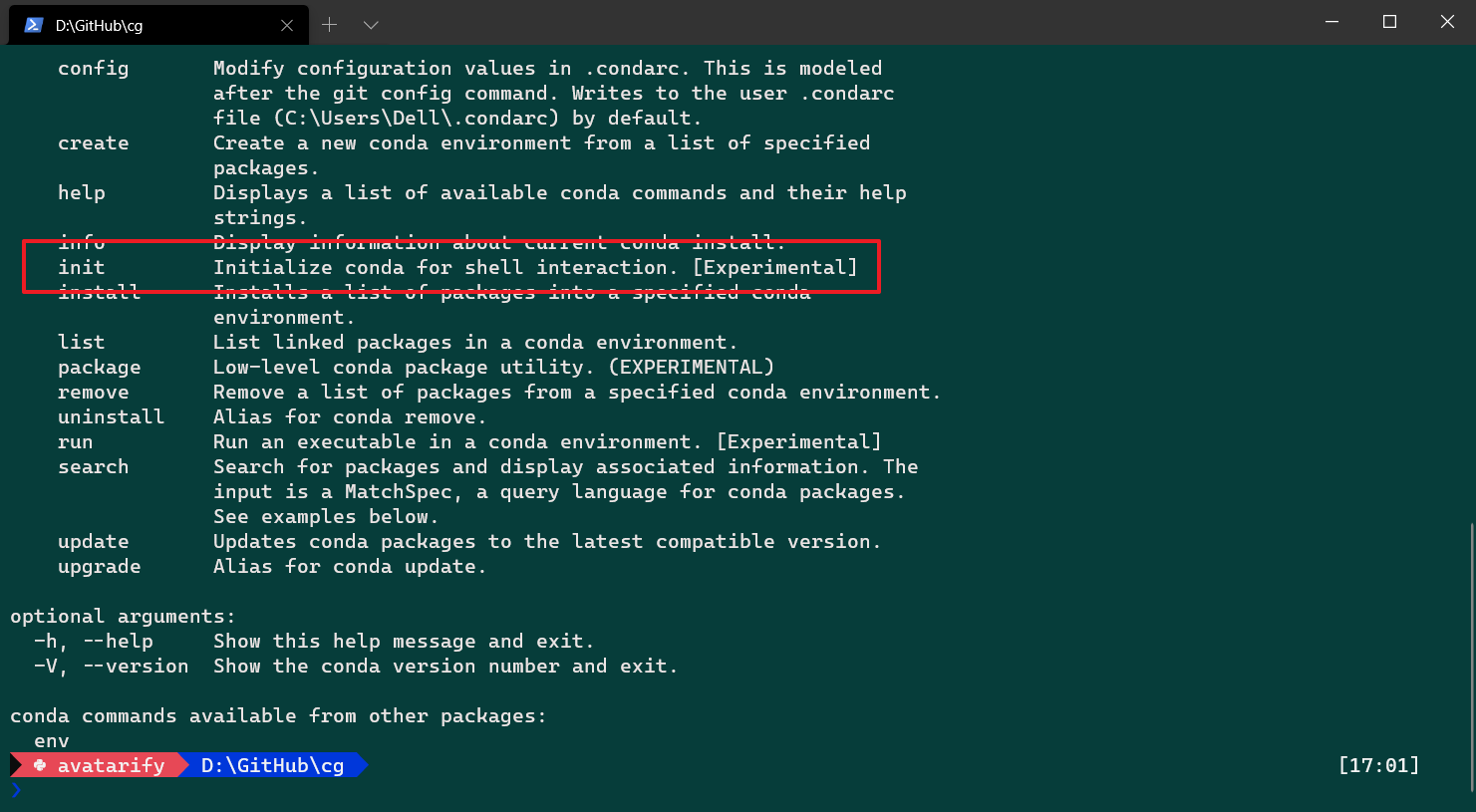
Task: Click the env command under other packages
Action: [51, 740]
